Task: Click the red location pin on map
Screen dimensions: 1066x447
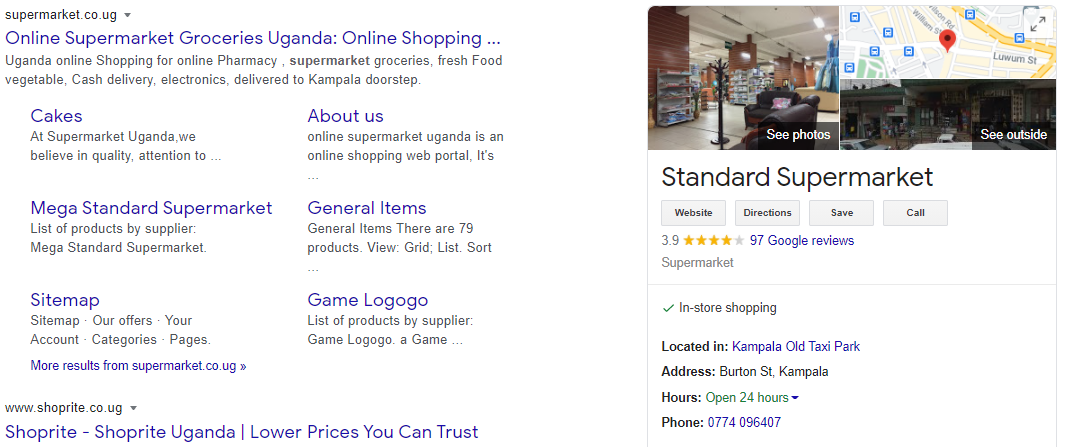Action: (948, 40)
